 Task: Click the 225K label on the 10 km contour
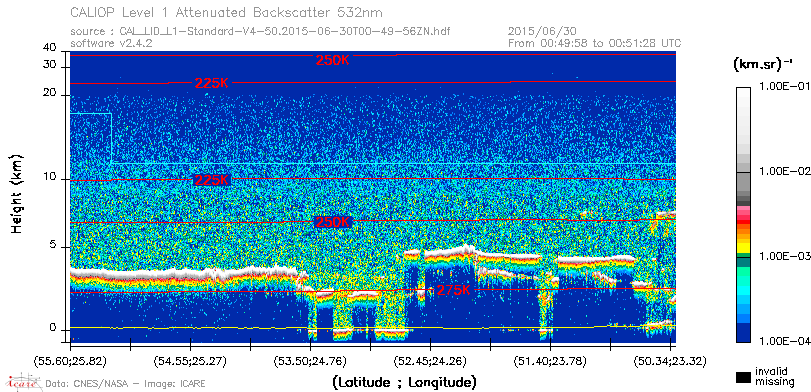click(211, 180)
